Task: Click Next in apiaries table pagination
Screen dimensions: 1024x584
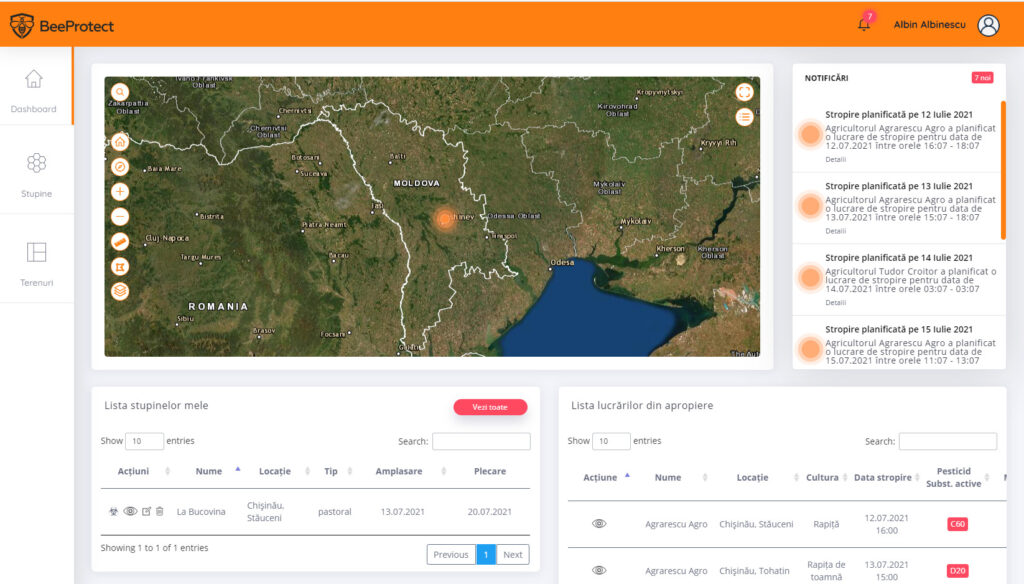Action: tap(513, 555)
